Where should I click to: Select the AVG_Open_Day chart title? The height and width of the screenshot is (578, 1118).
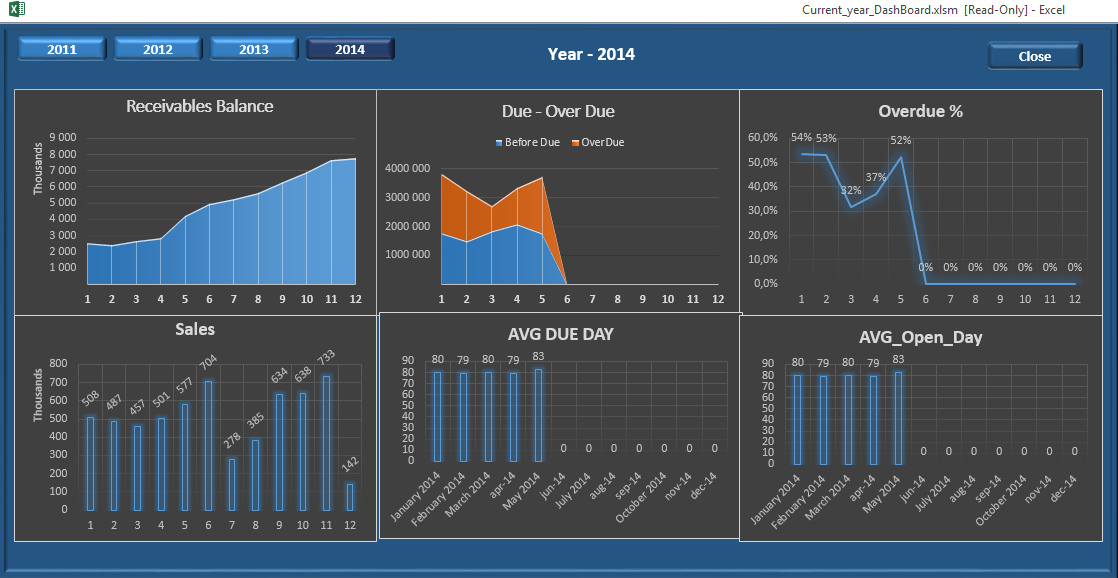[920, 337]
